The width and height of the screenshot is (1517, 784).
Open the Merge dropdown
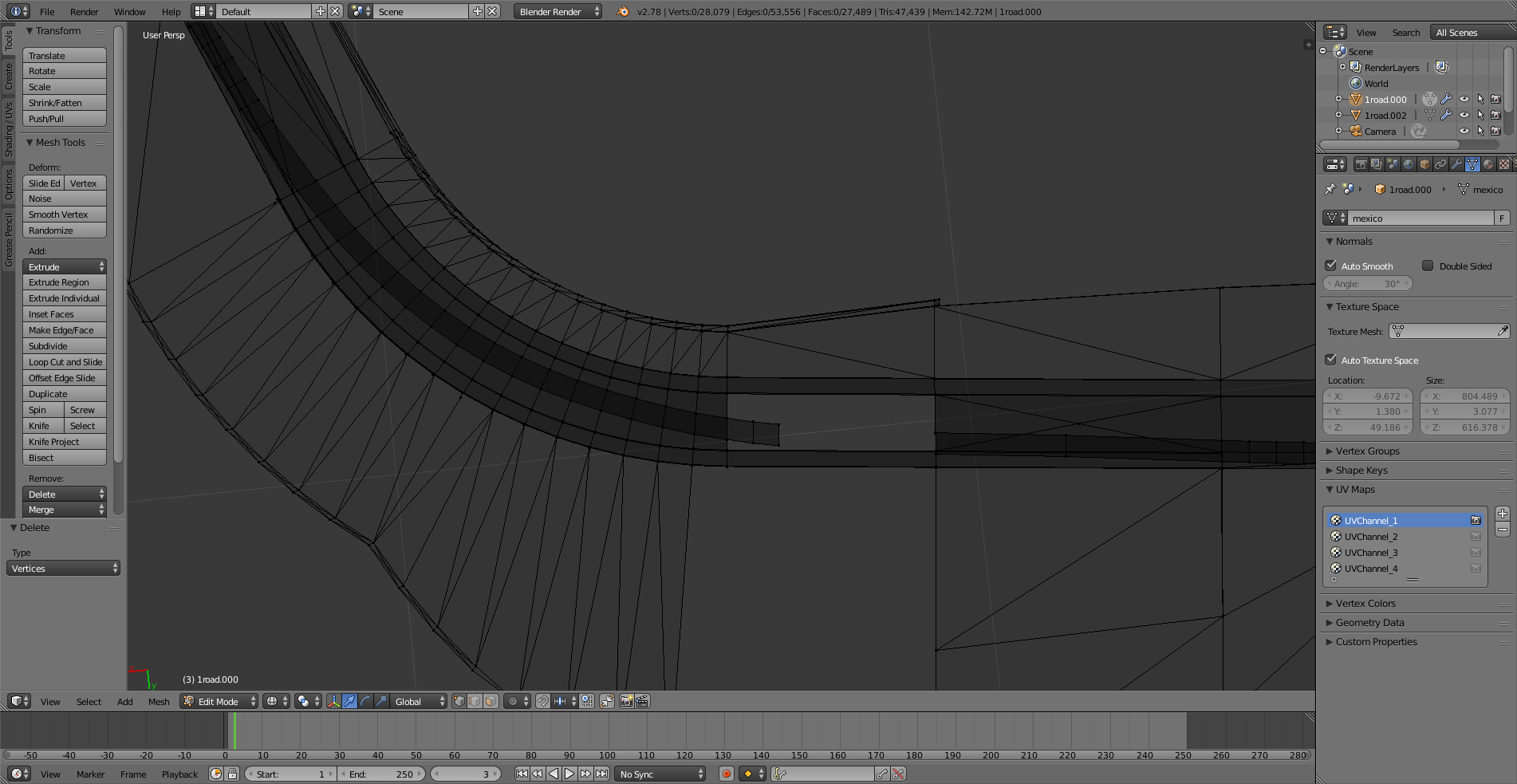coord(65,510)
